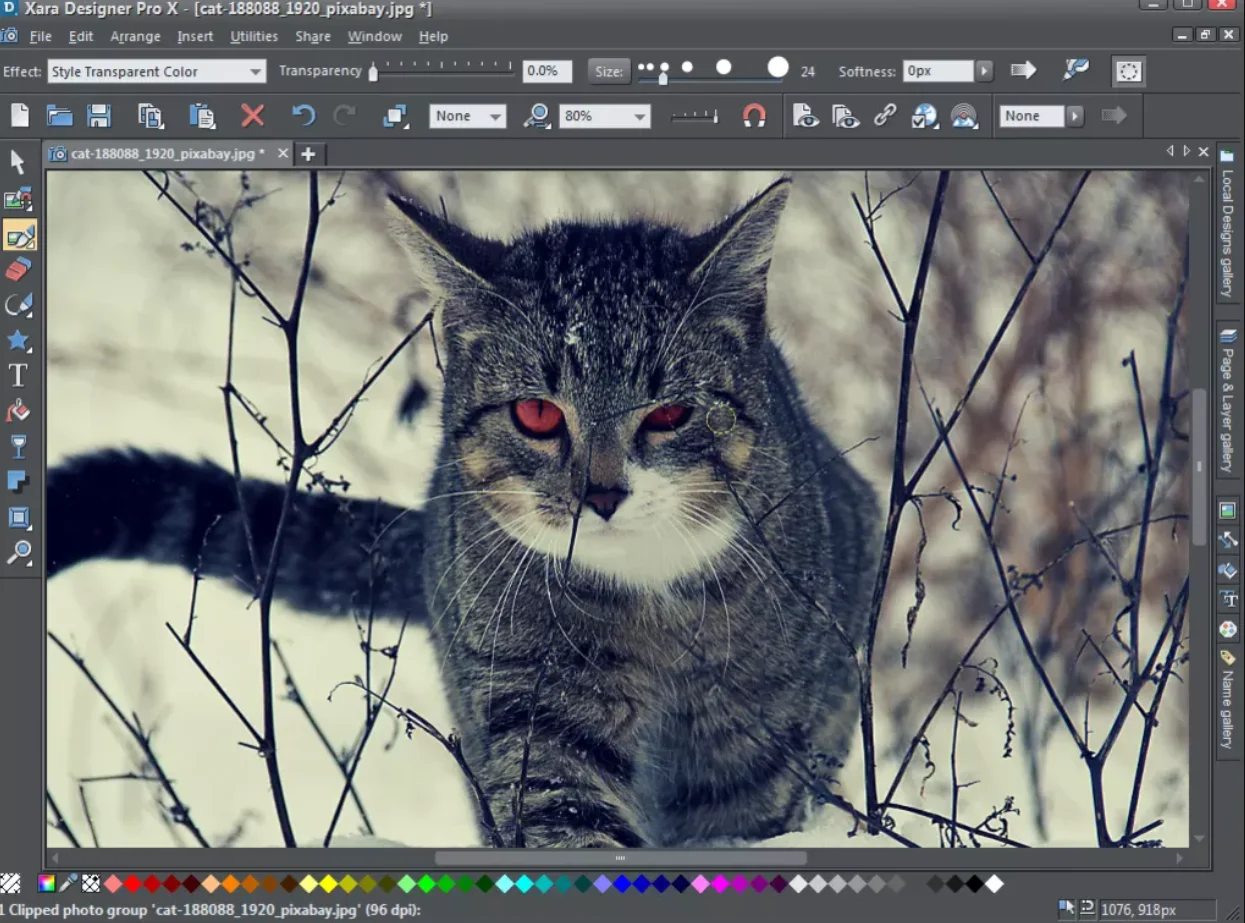Click the chain Link icon
The width and height of the screenshot is (1245, 923).
885,115
